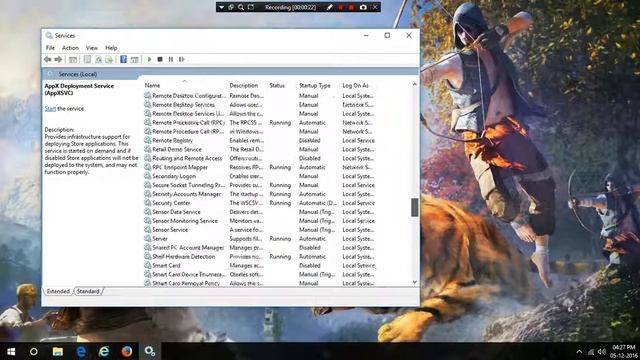Click the vertical scrollbar thumb in services list
This screenshot has width=640, height=360.
415,207
